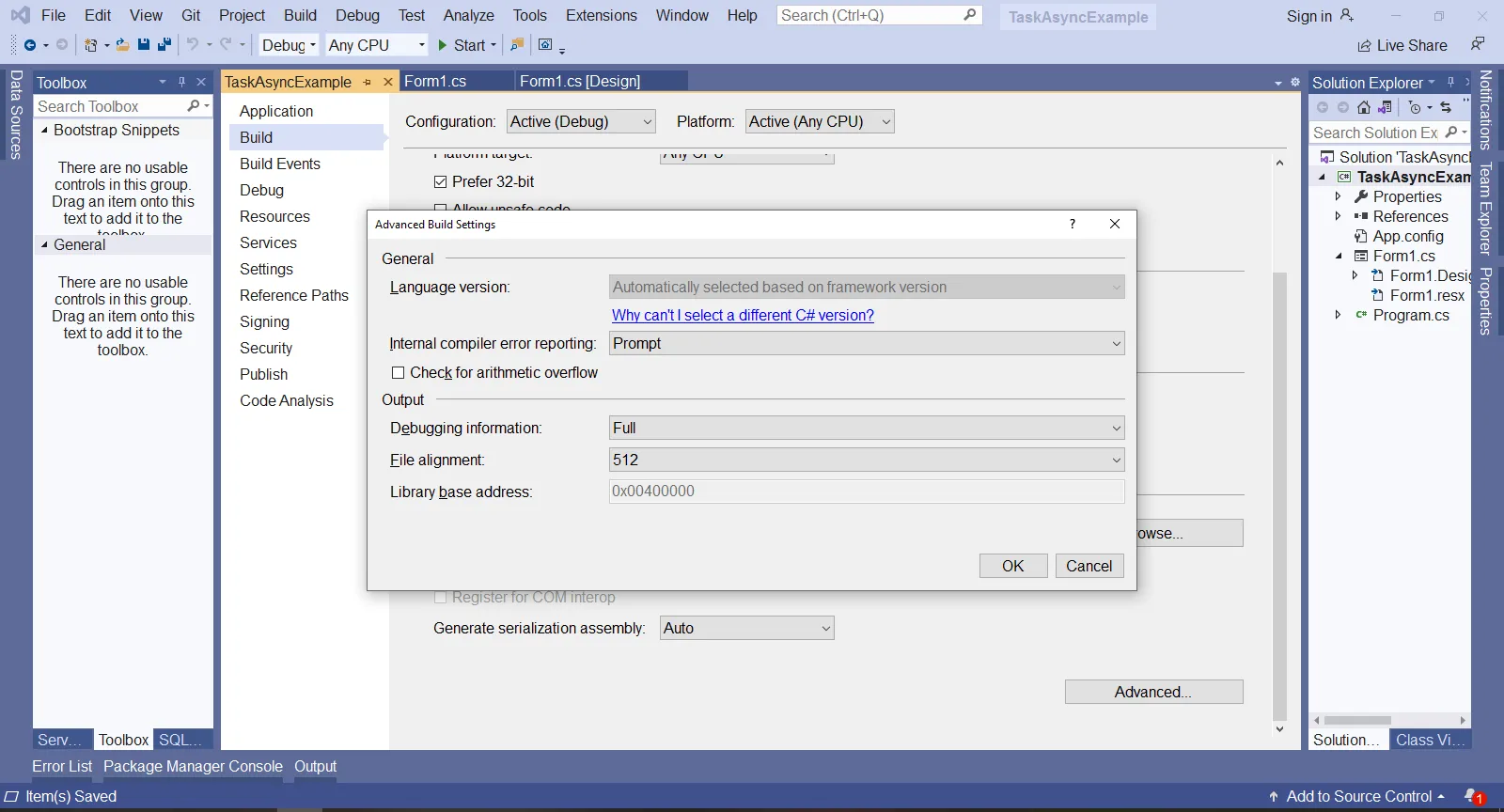This screenshot has width=1504, height=812.
Task: Click the Solution Explorer Home icon
Action: (1364, 107)
